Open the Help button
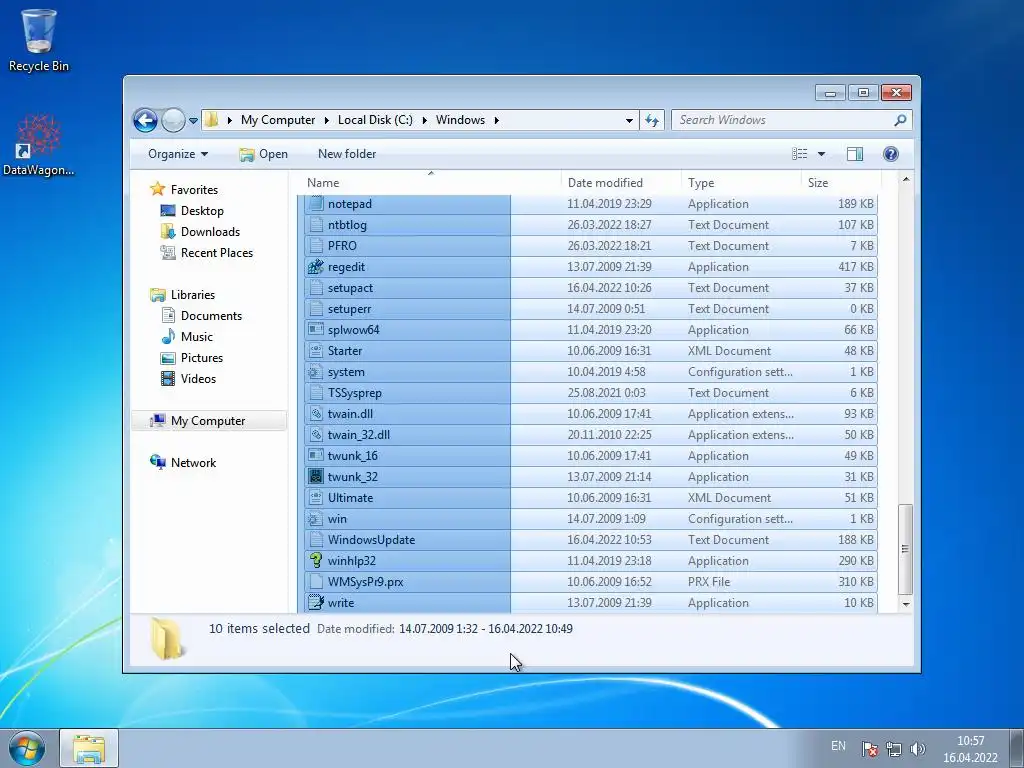The image size is (1024, 768). [890, 154]
